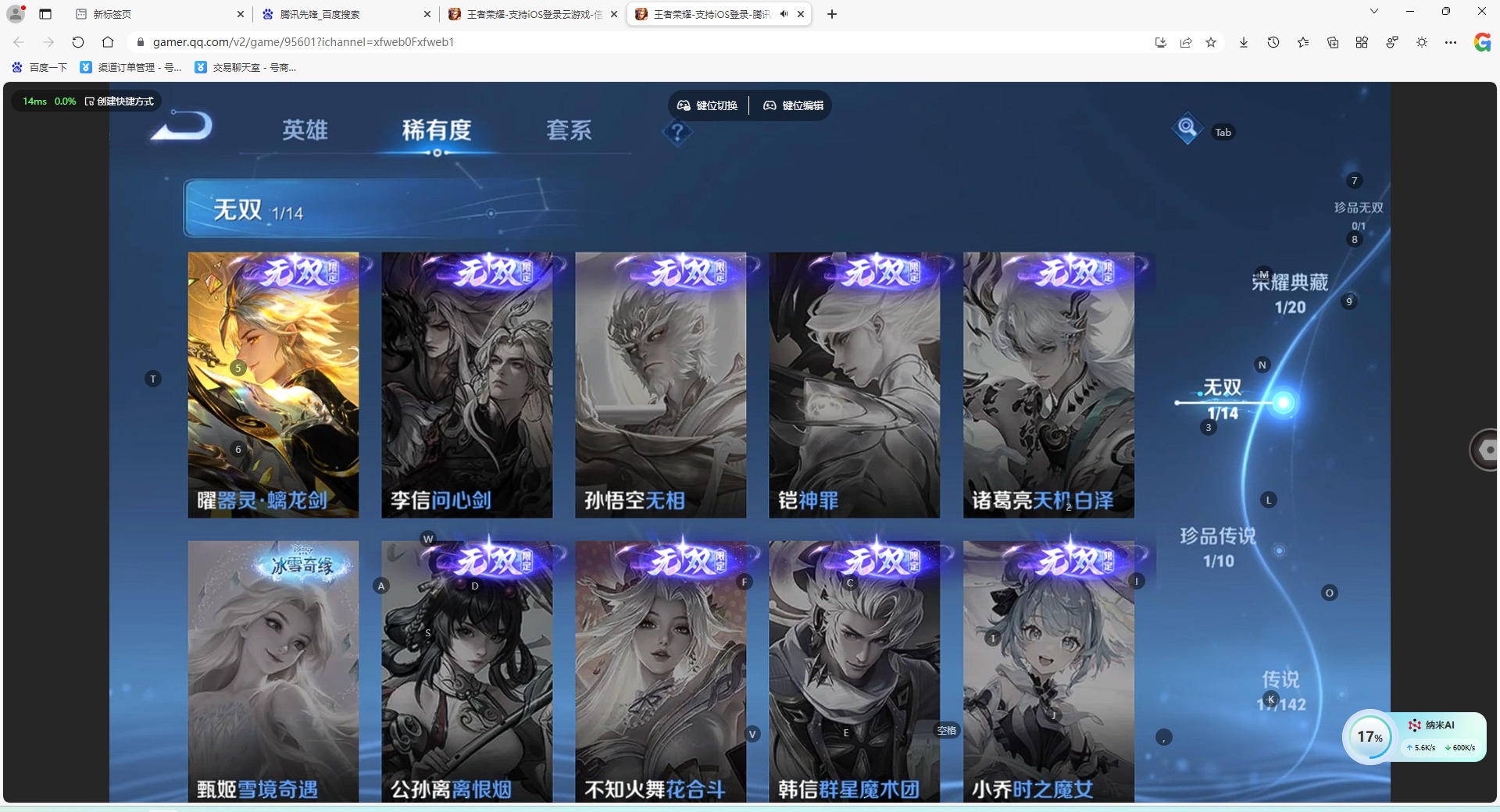Open browser history via the clock icon
Image resolution: width=1500 pixels, height=812 pixels.
pos(1273,43)
